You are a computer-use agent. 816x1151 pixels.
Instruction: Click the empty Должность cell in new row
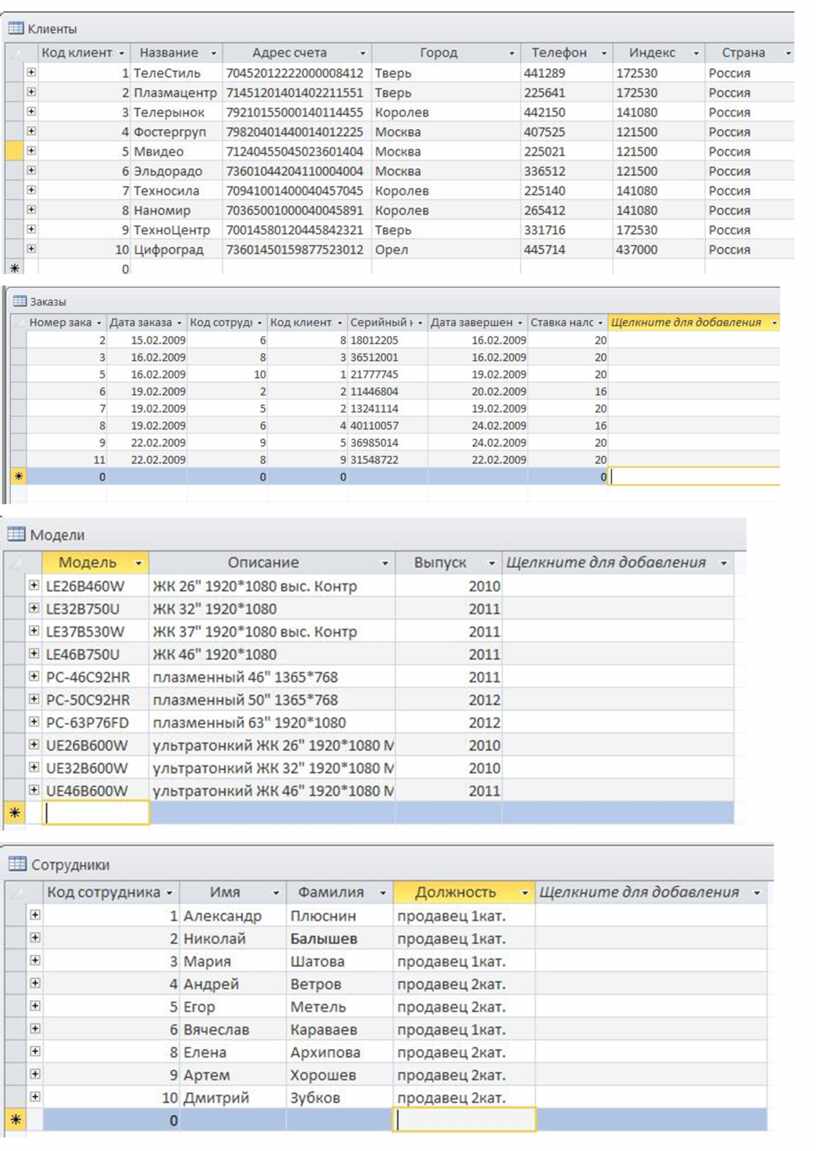(x=465, y=1120)
